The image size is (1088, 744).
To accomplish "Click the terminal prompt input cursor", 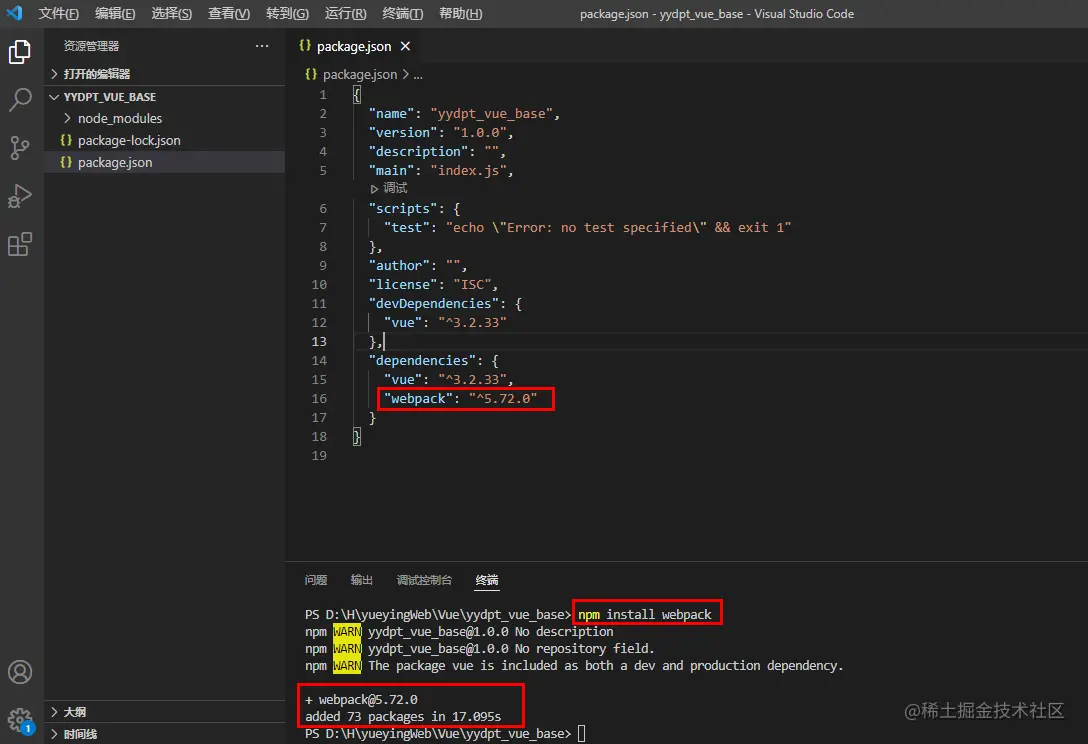I will (x=581, y=733).
